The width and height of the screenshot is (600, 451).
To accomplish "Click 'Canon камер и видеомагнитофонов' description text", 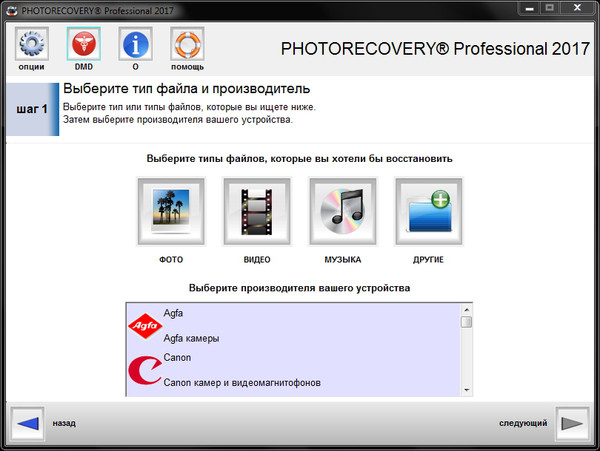I will click(242, 383).
